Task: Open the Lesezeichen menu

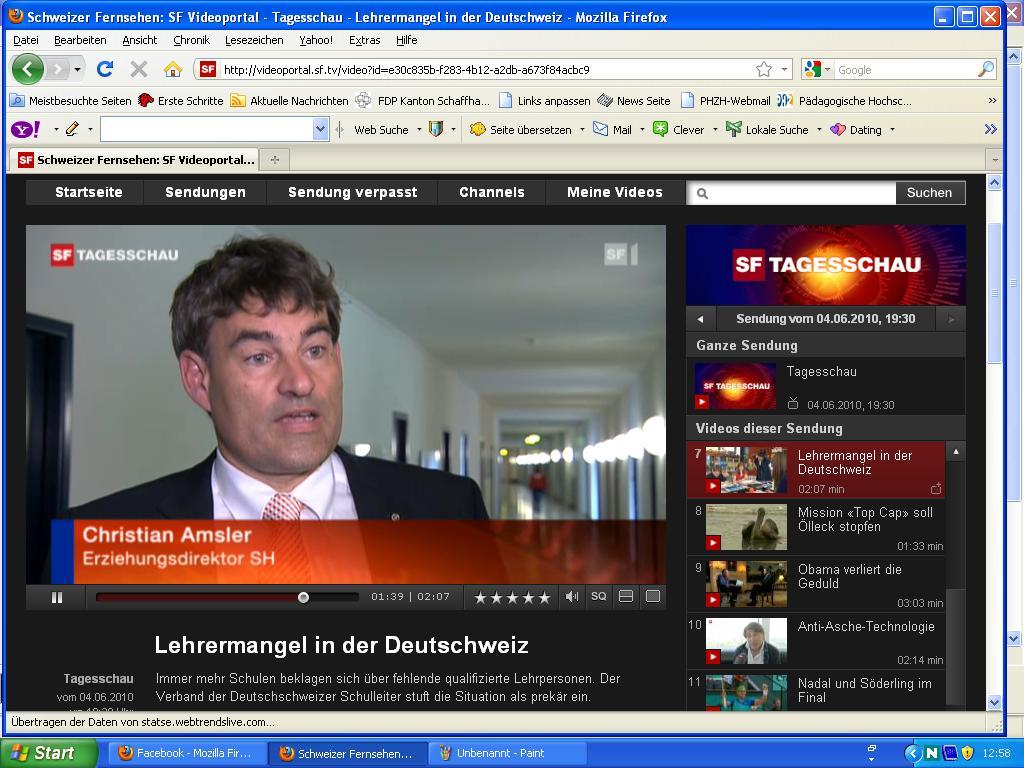Action: point(253,40)
